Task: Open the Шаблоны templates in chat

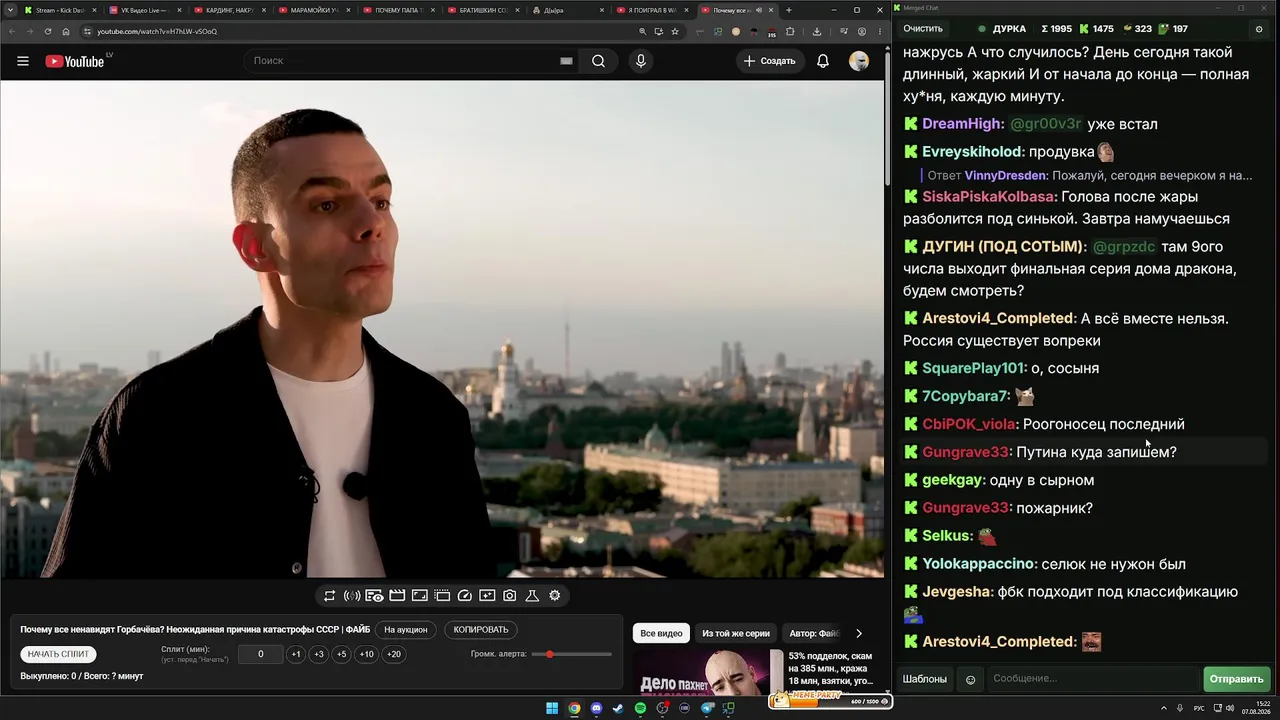Action: point(925,679)
